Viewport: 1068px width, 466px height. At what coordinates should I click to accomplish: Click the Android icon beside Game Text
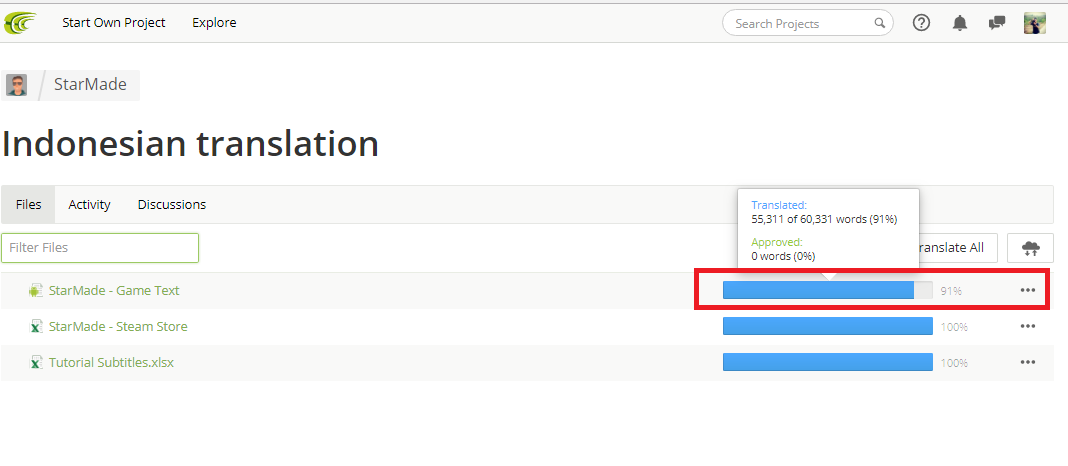(36, 291)
